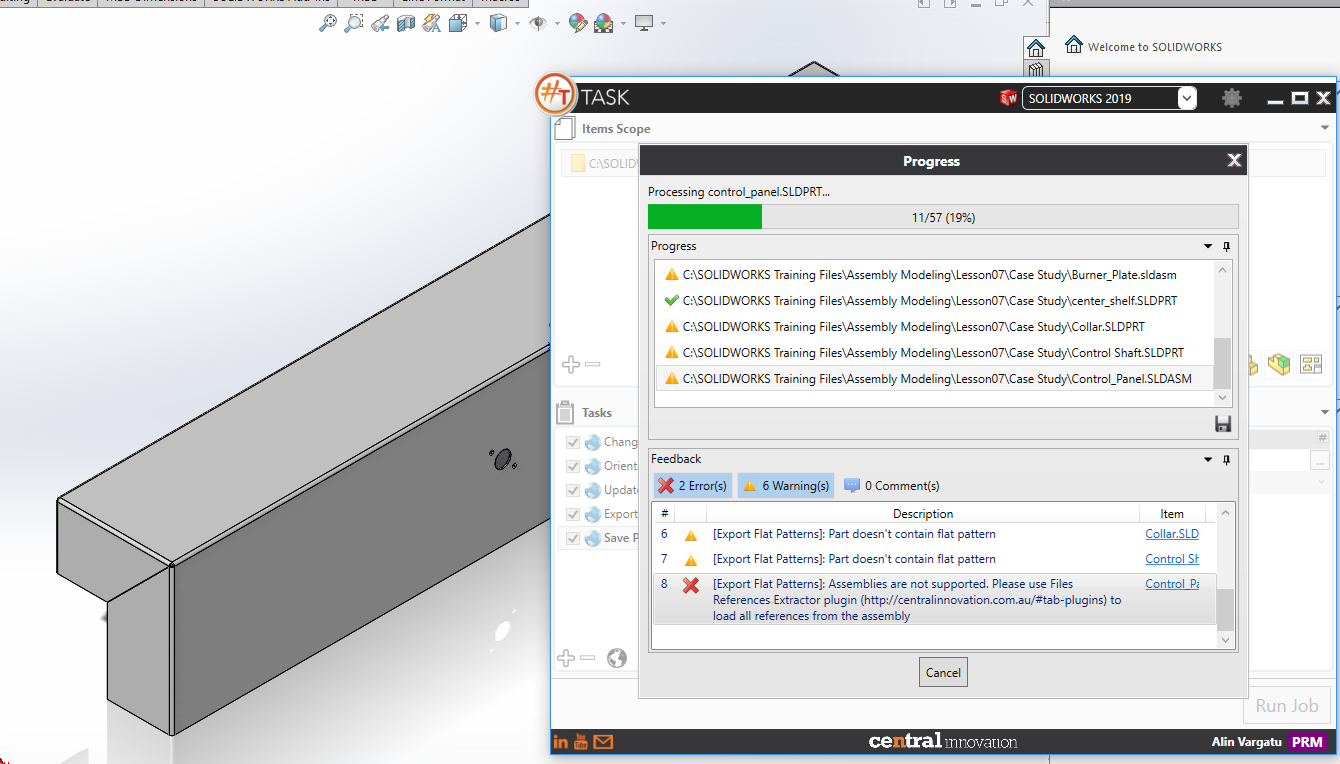The image size is (1340, 764).
Task: Open Display Style dropdown arrow
Action: click(517, 23)
